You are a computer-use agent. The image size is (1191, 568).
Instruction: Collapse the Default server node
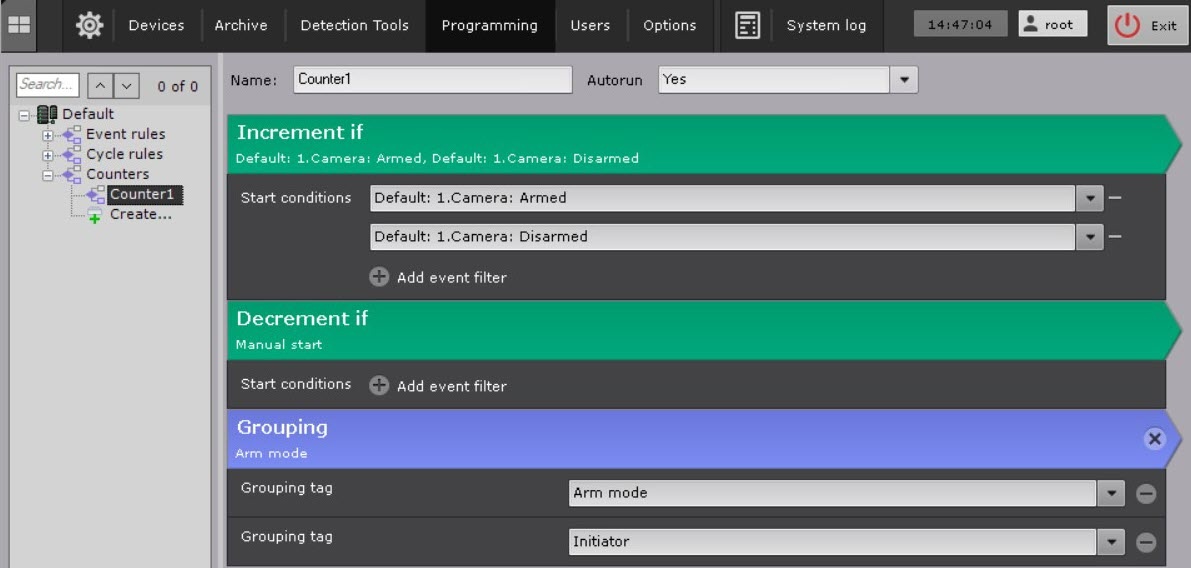click(x=24, y=115)
